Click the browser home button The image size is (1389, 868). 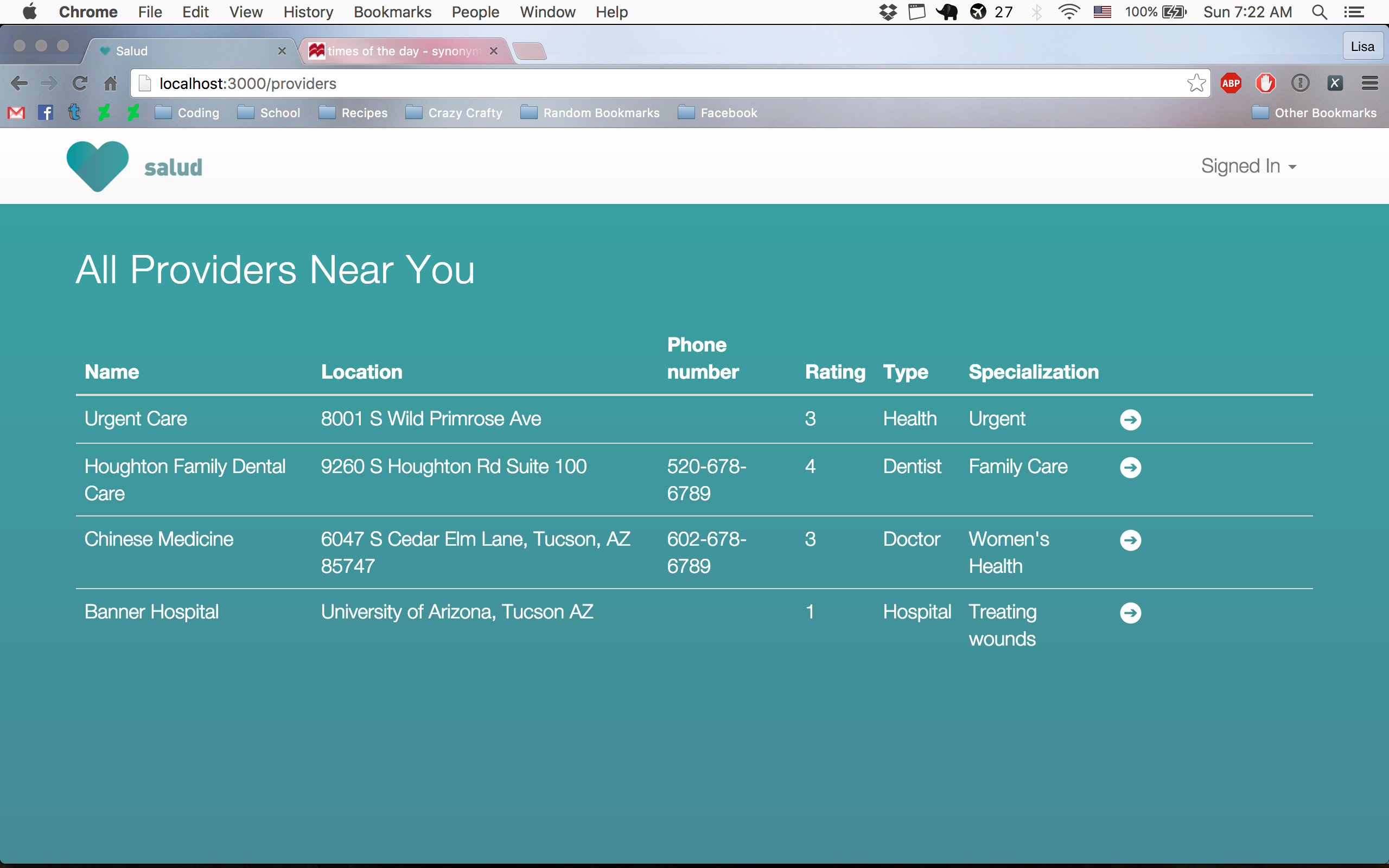[110, 83]
